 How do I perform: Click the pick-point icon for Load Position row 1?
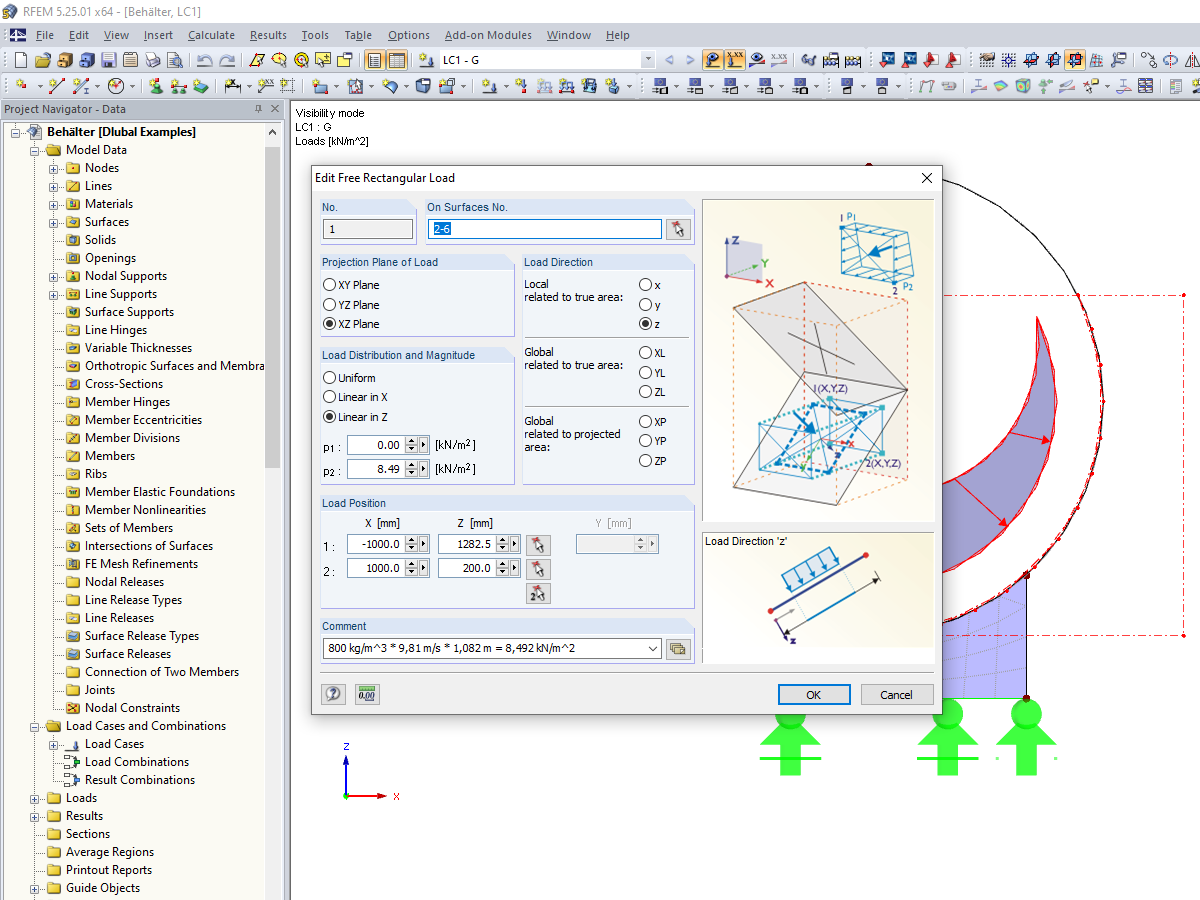pyautogui.click(x=538, y=545)
